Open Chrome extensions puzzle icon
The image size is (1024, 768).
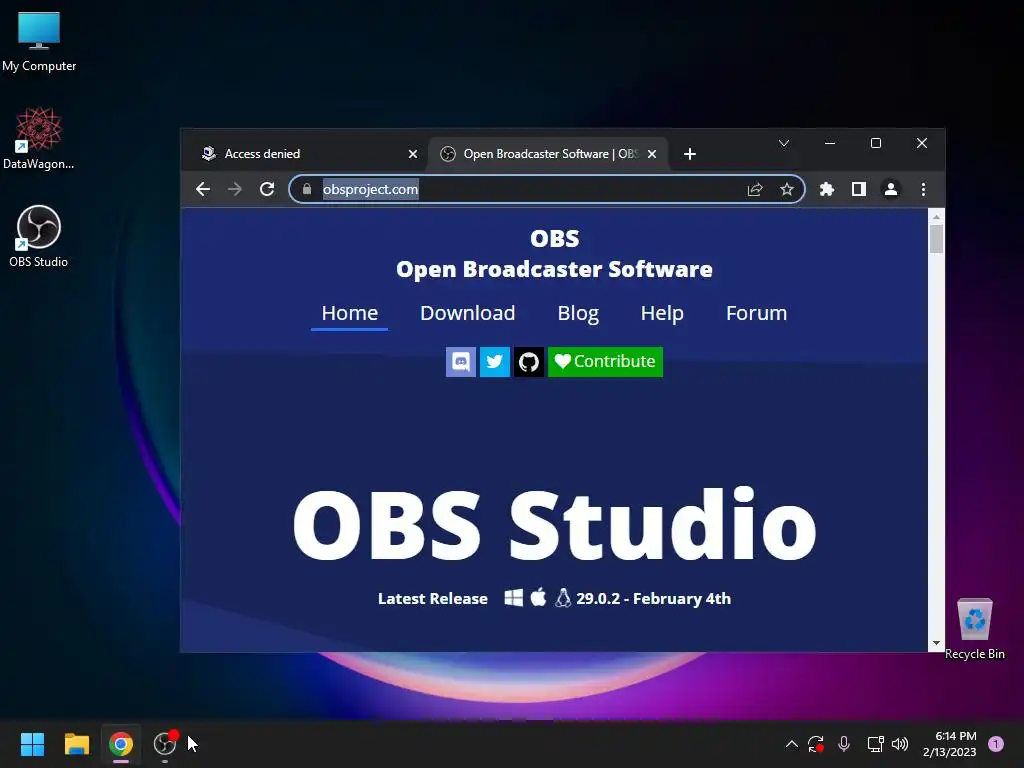827,189
